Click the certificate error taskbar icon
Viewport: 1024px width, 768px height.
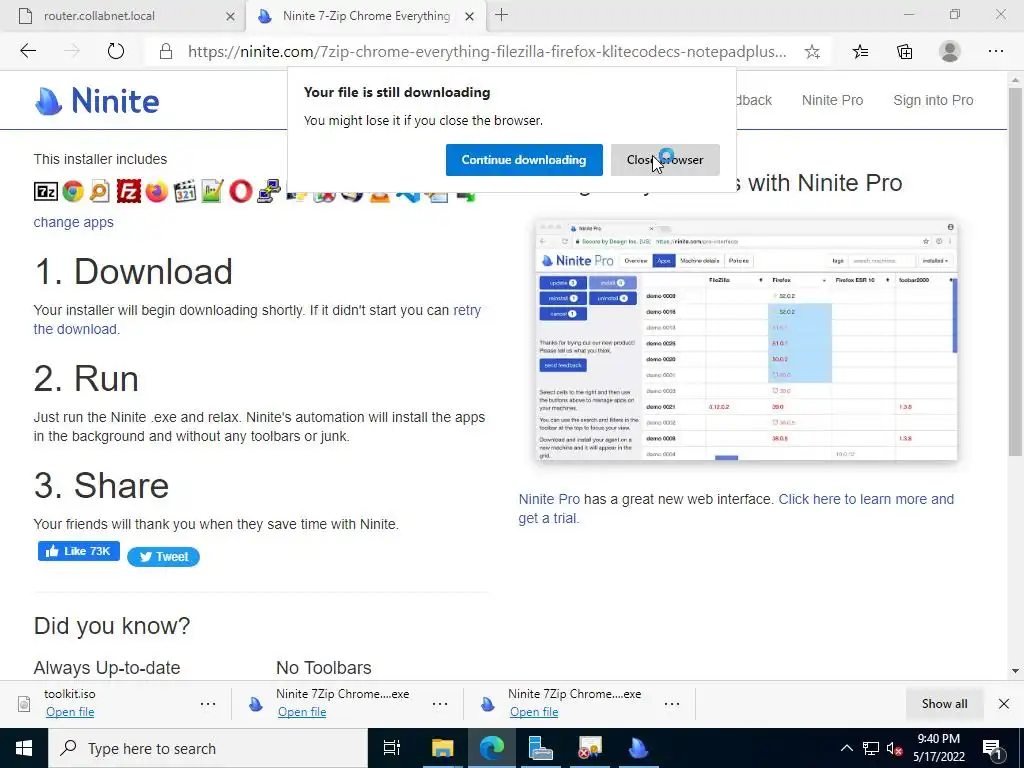tap(590, 748)
